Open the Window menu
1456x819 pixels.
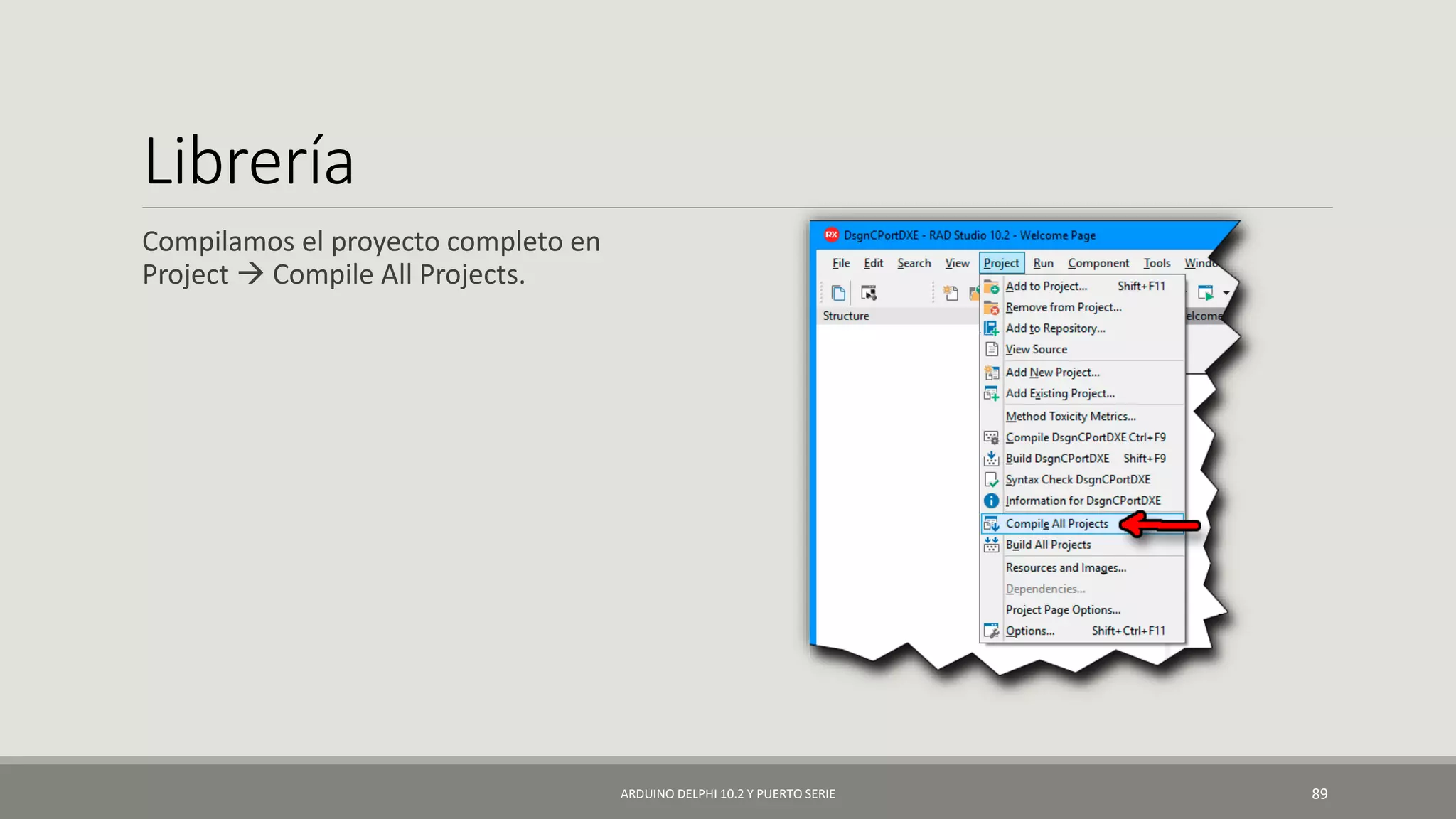[x=1201, y=263]
